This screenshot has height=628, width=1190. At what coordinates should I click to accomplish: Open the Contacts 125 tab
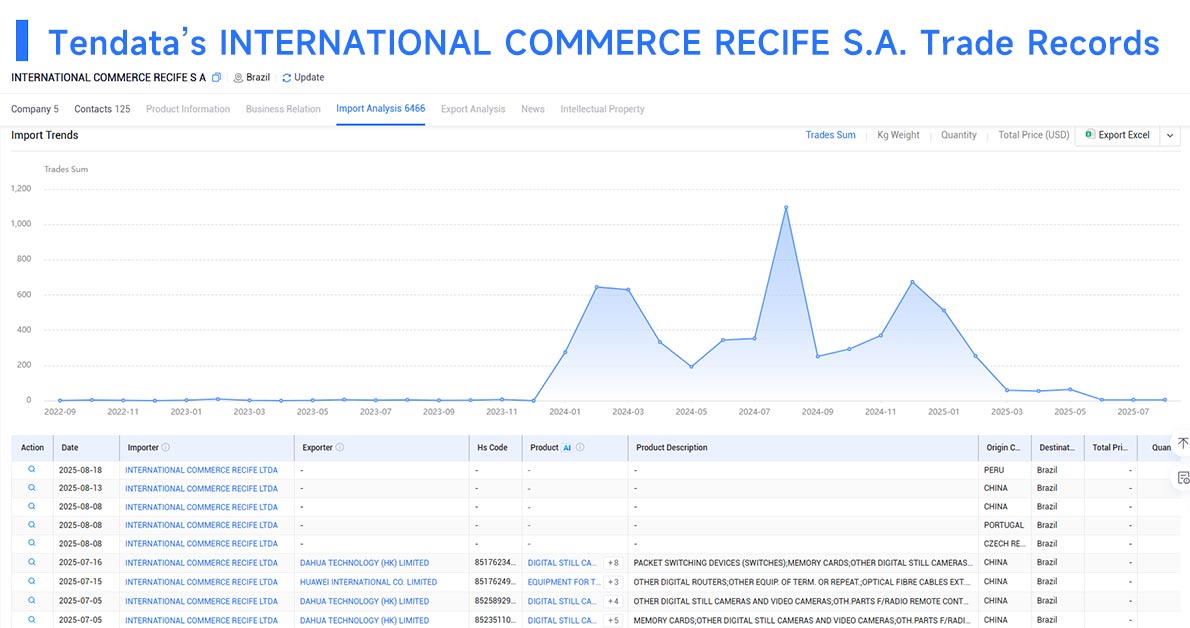pos(102,109)
